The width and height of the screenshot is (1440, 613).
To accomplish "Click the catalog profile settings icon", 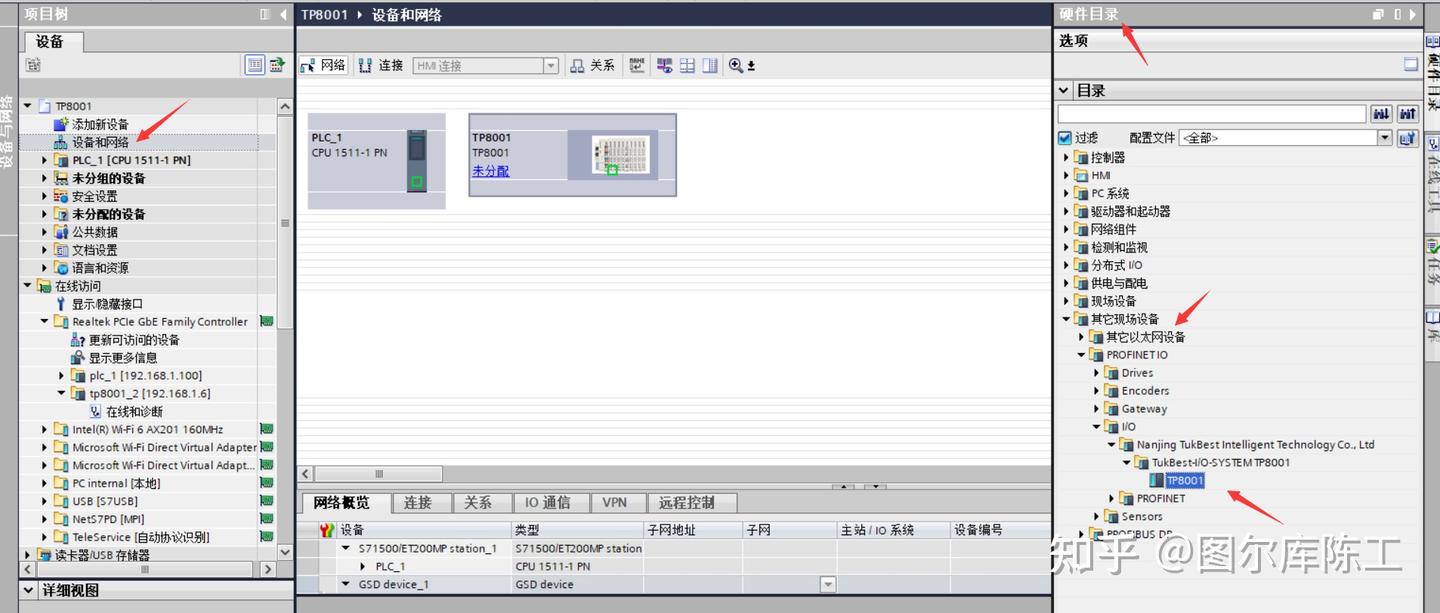I will [x=1408, y=138].
